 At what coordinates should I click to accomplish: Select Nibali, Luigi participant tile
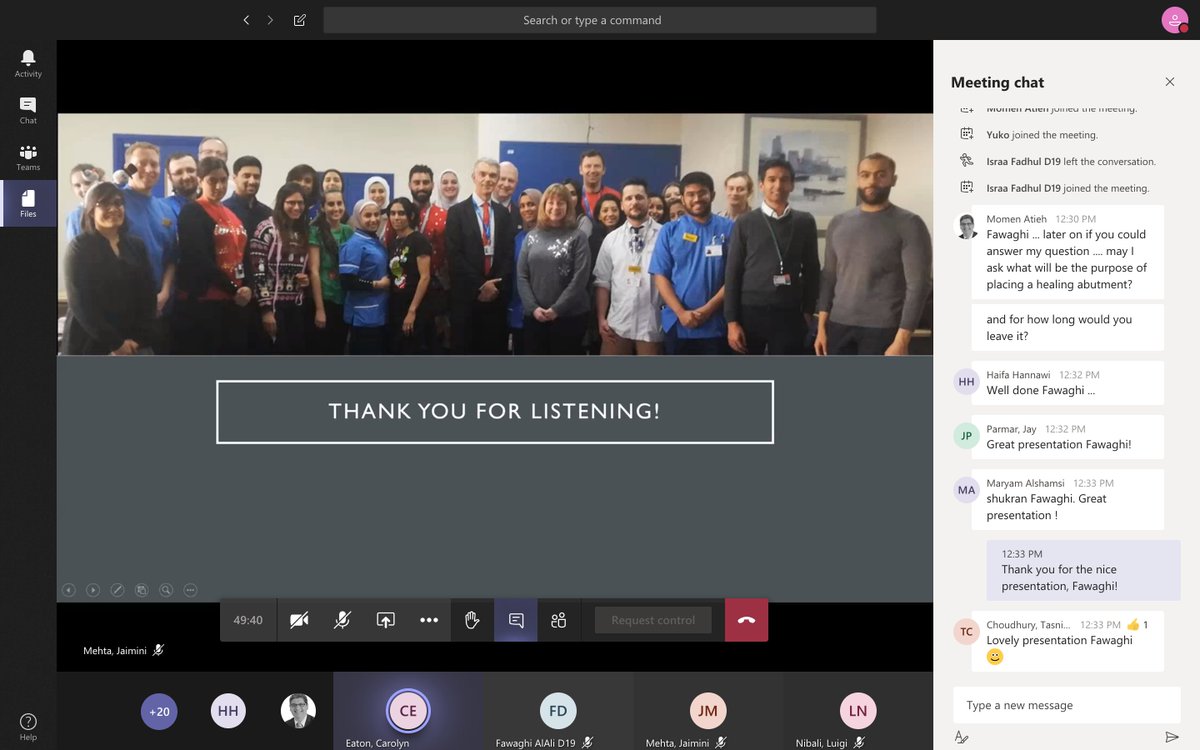857,711
